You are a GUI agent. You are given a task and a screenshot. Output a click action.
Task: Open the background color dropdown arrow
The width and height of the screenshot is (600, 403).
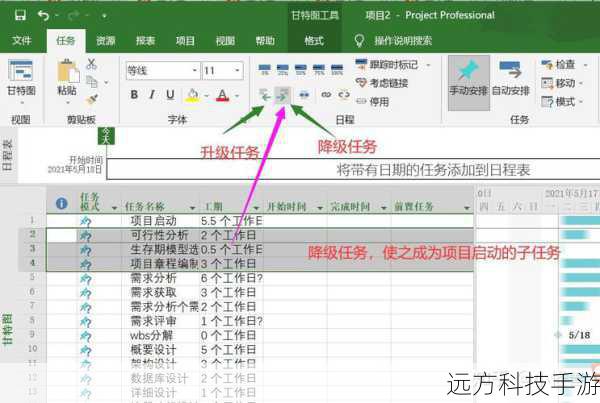[207, 95]
